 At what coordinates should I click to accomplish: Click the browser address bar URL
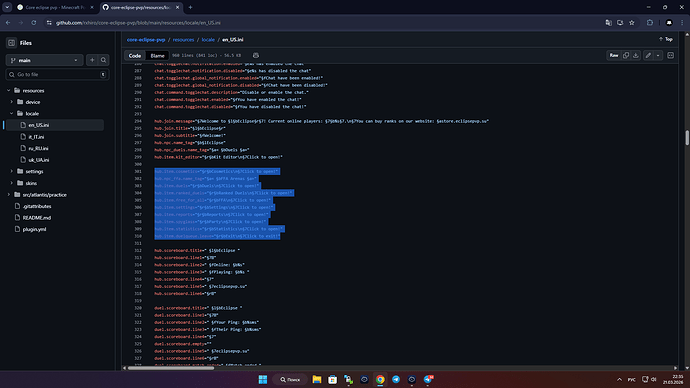138,23
